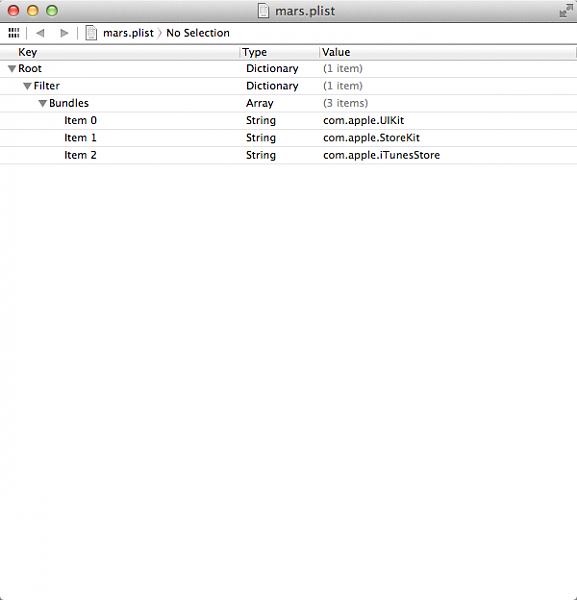Sort by the Key column header
The width and height of the screenshot is (577, 600).
pyautogui.click(x=28, y=52)
